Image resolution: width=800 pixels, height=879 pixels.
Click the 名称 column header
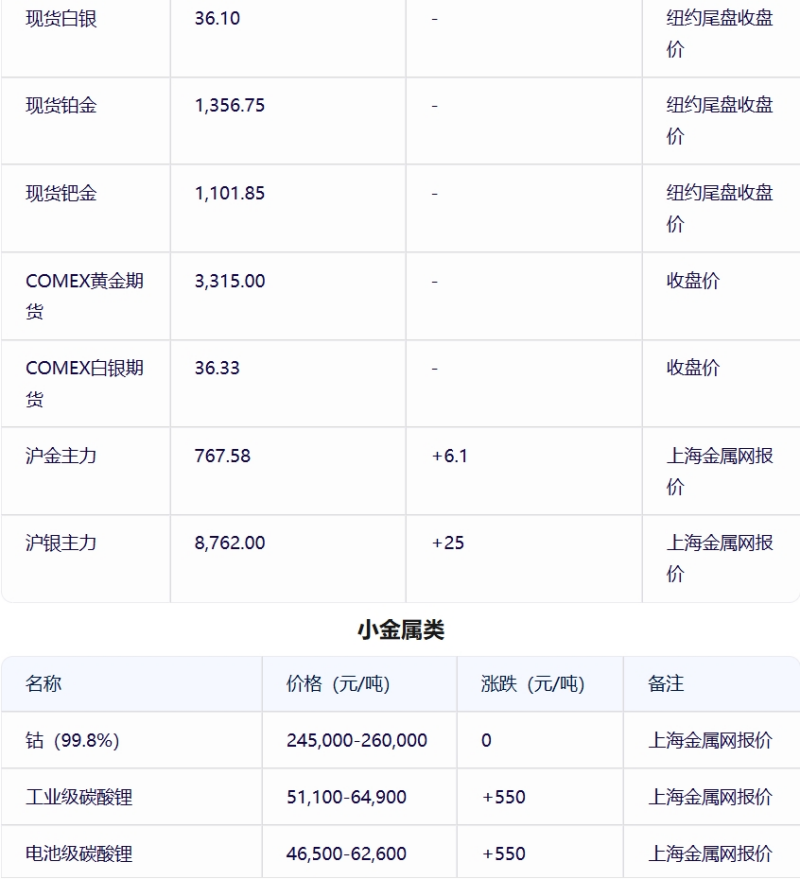tap(44, 684)
